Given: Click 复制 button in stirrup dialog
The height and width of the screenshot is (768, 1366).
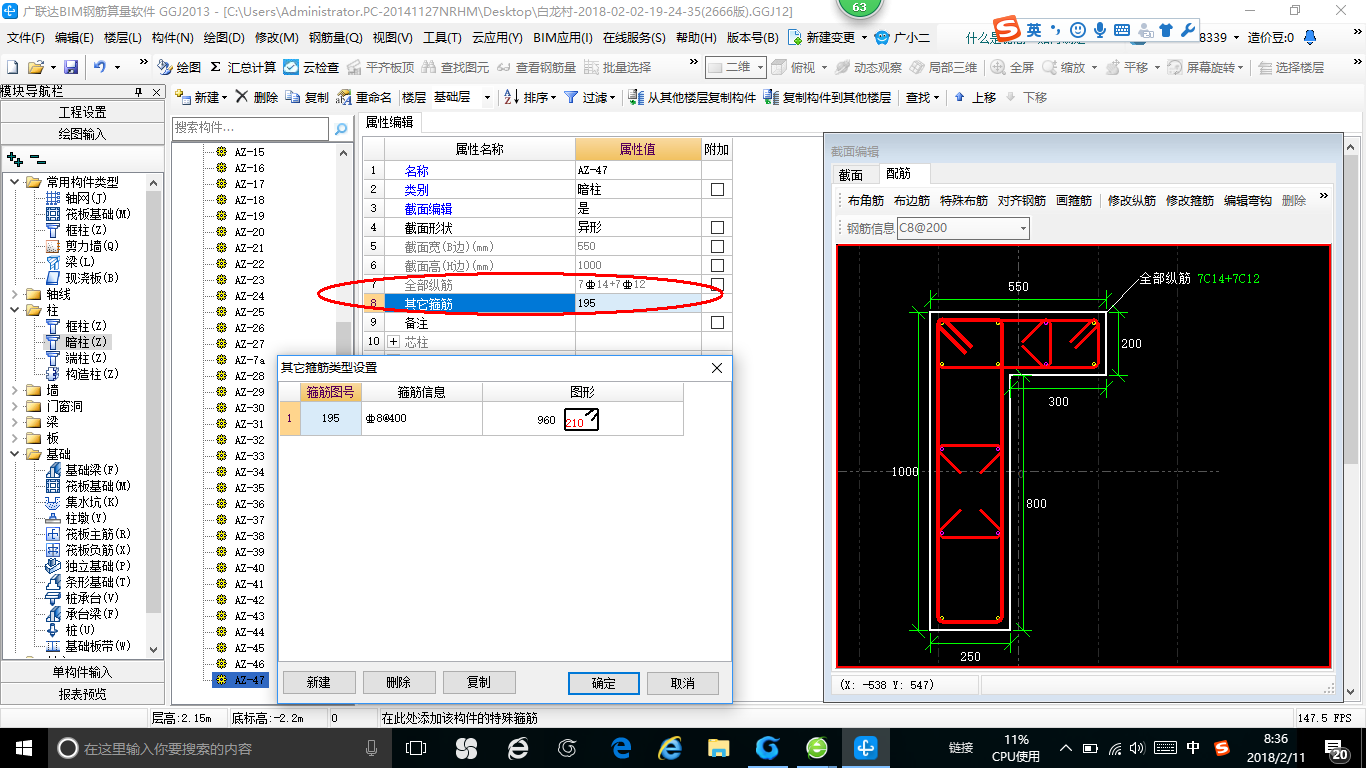Looking at the screenshot, I should click(x=479, y=682).
